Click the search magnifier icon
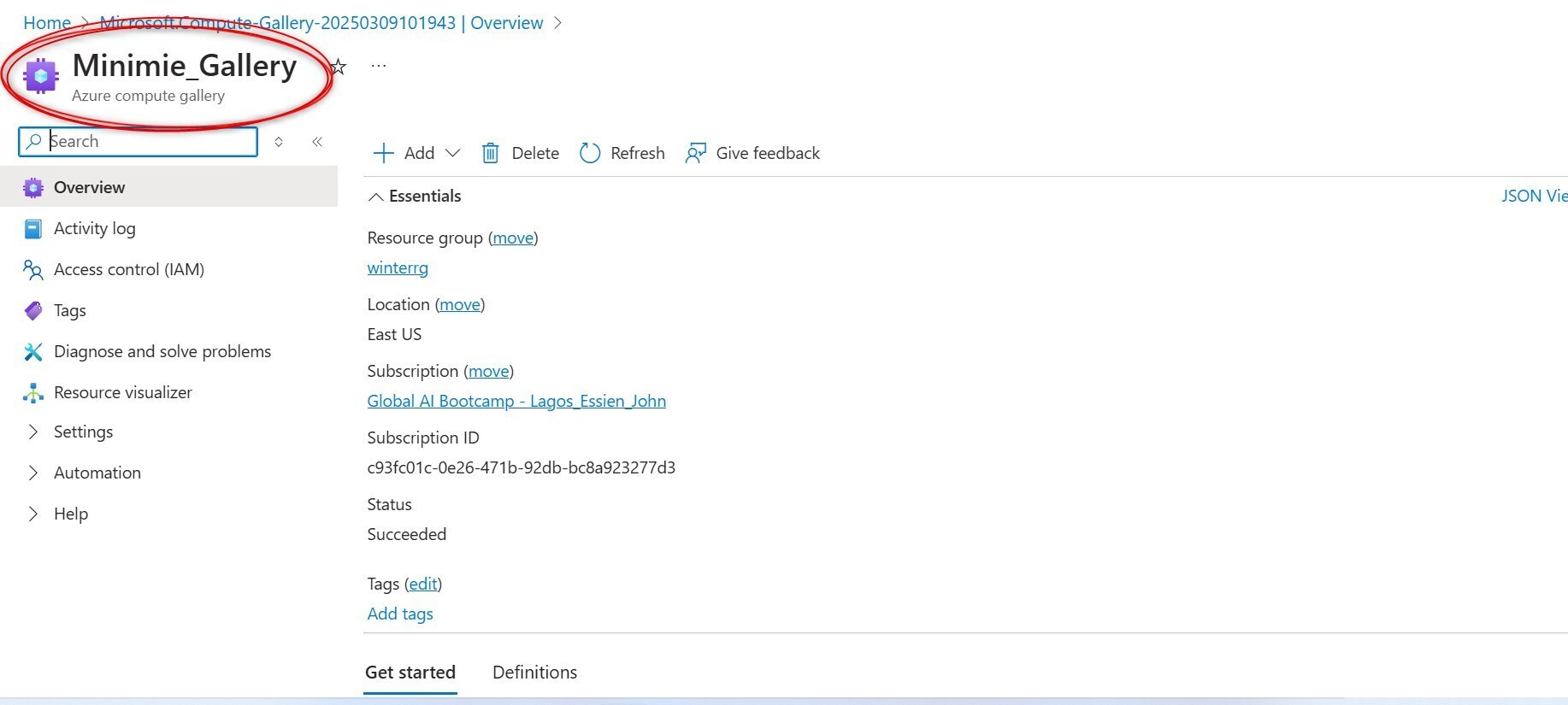 [x=33, y=141]
